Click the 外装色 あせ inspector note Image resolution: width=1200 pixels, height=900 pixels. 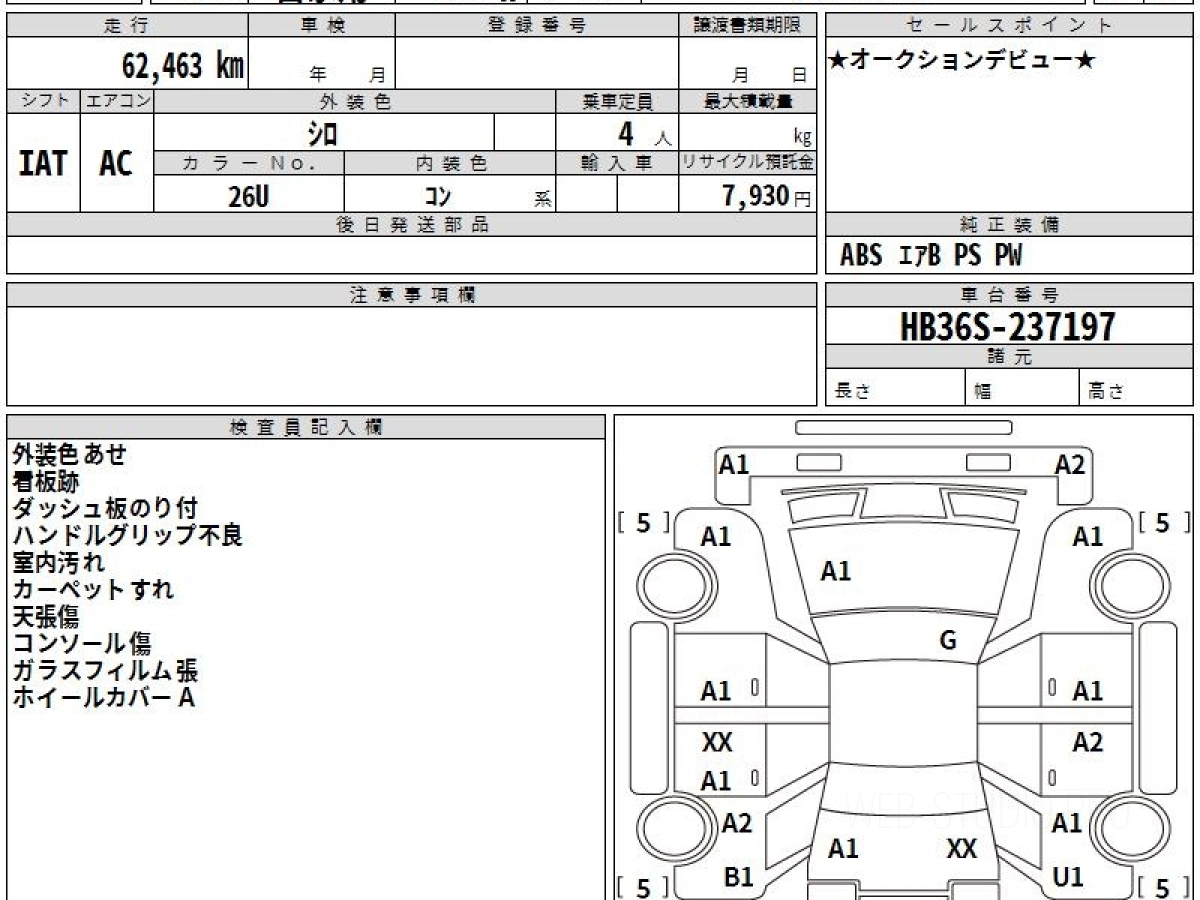70,455
